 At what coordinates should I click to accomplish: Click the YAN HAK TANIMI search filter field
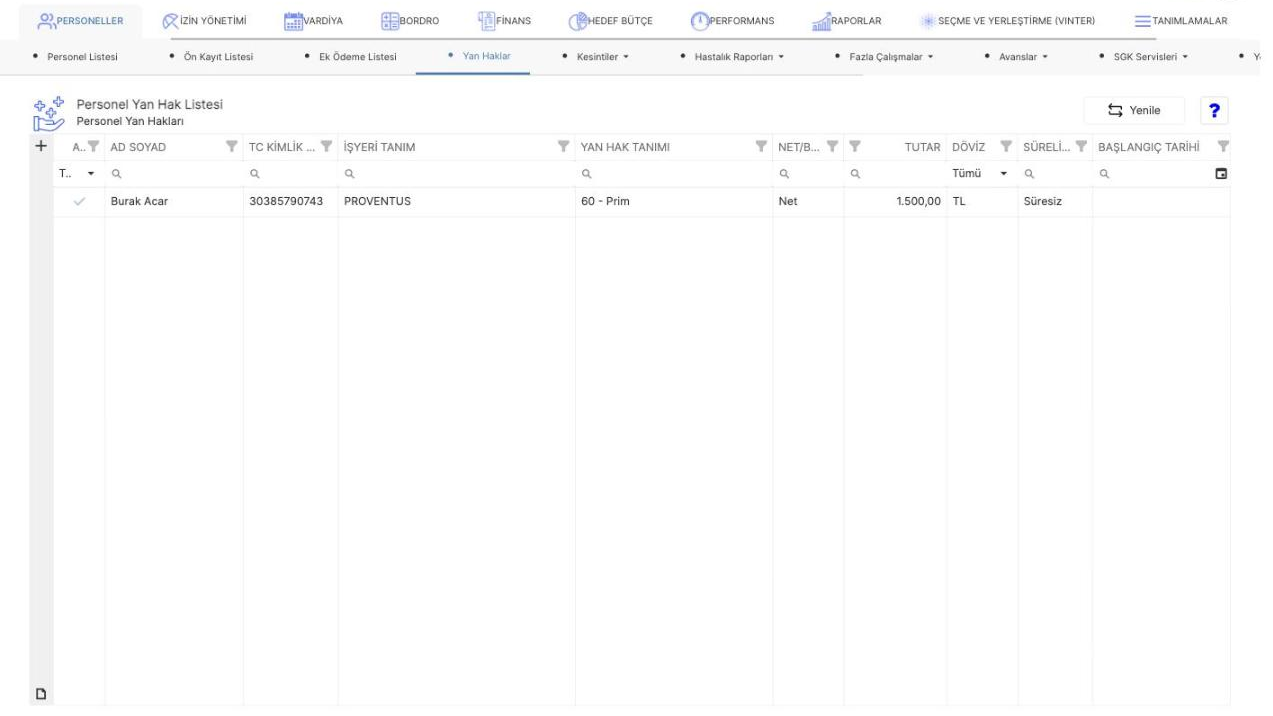(674, 173)
